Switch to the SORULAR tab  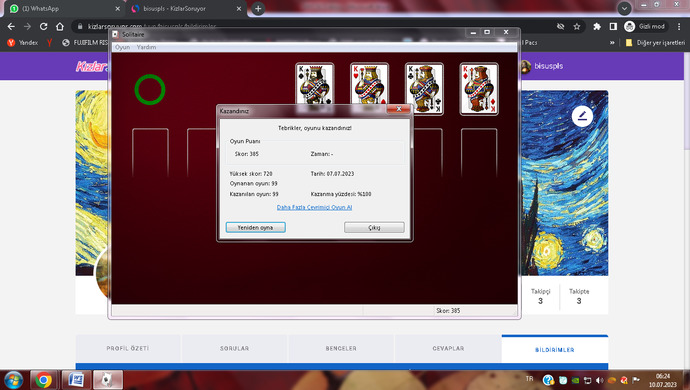click(x=235, y=348)
